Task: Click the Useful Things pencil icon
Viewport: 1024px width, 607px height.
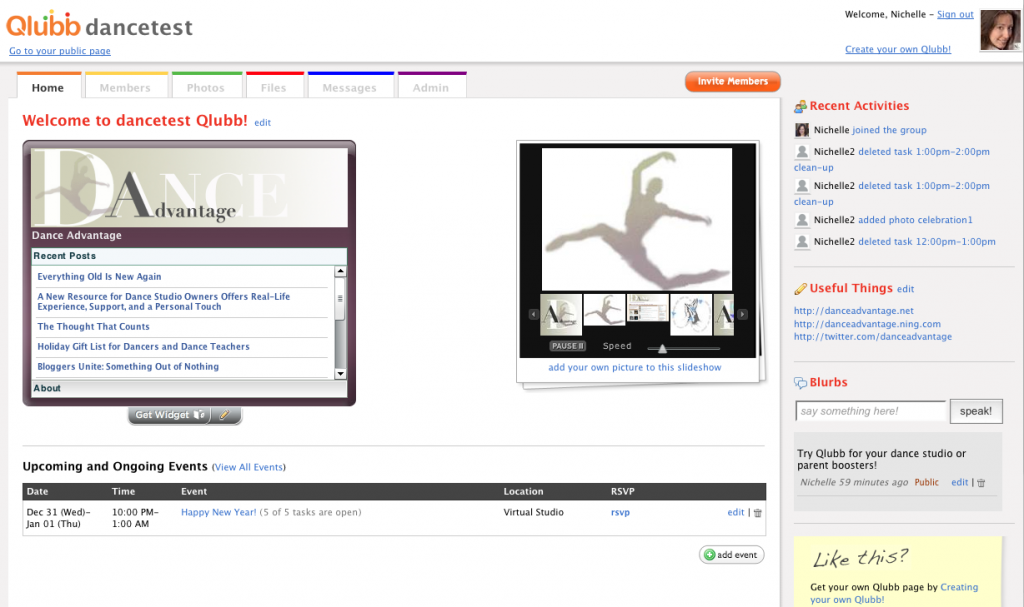Action: point(800,289)
